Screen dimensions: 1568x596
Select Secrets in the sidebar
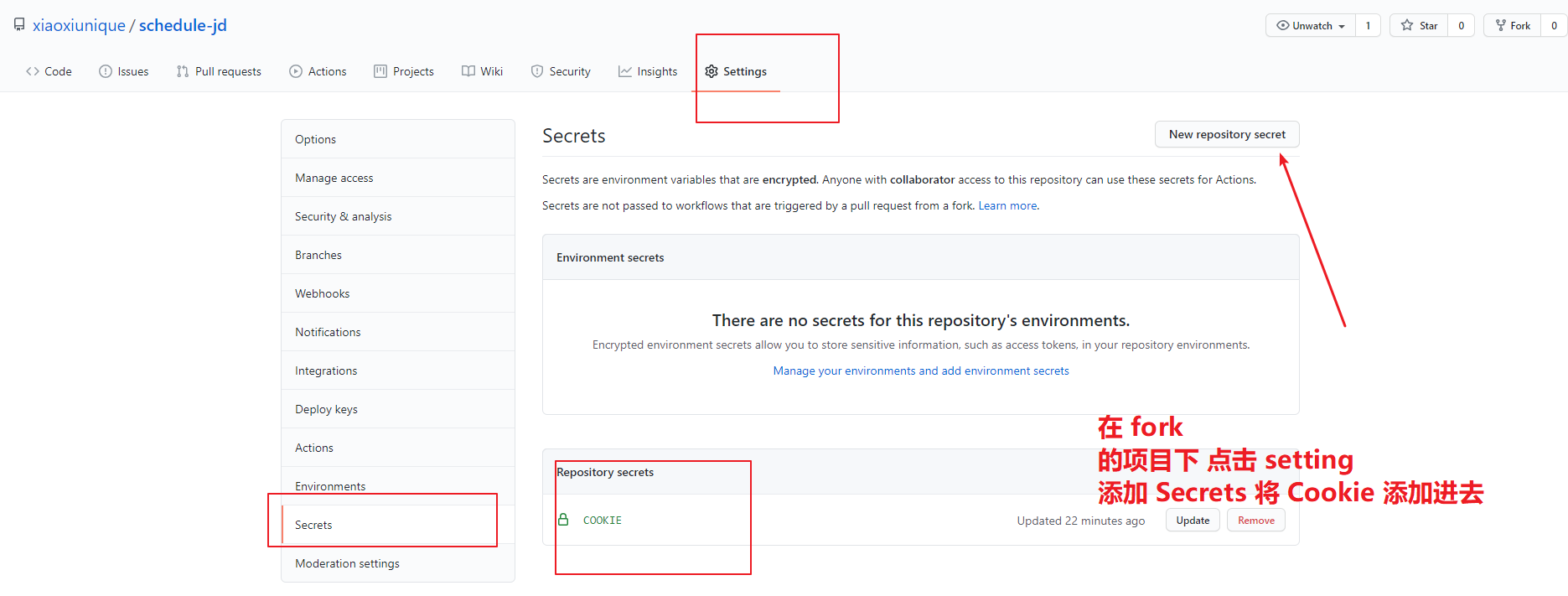(398, 525)
